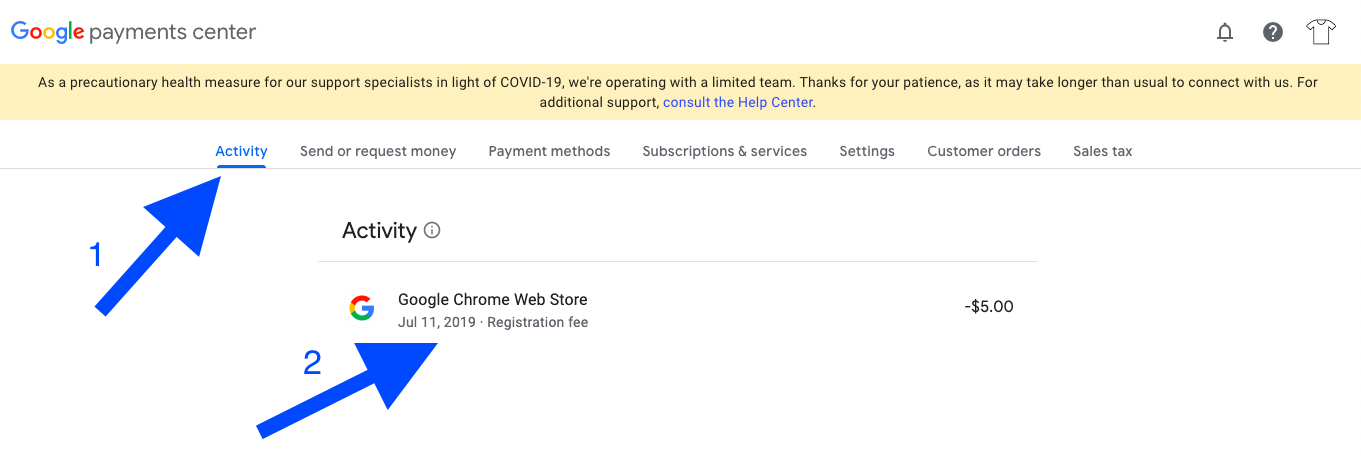Open the Google Chrome Web Store transaction

click(493, 300)
